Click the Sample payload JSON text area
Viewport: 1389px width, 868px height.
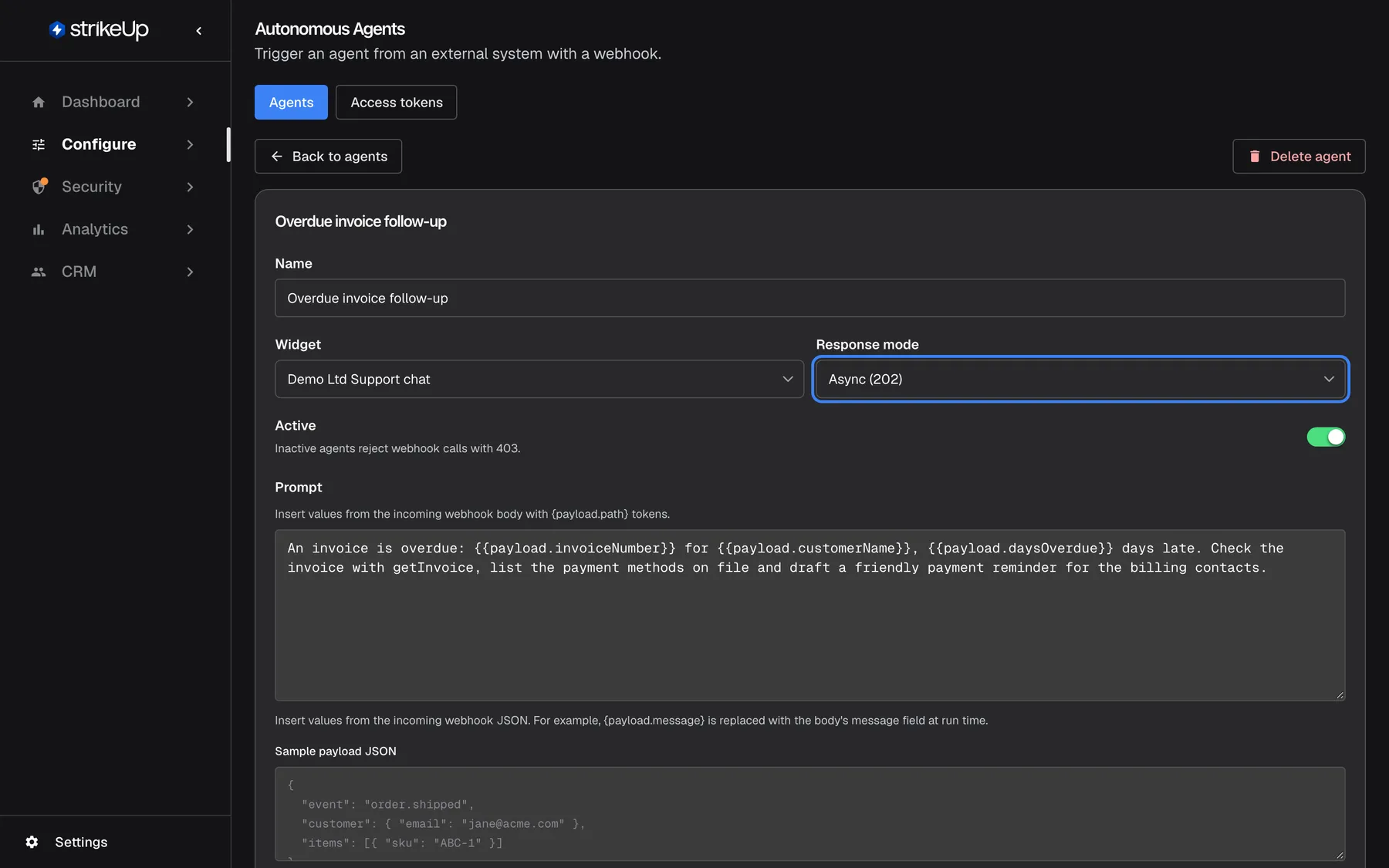coord(809,814)
